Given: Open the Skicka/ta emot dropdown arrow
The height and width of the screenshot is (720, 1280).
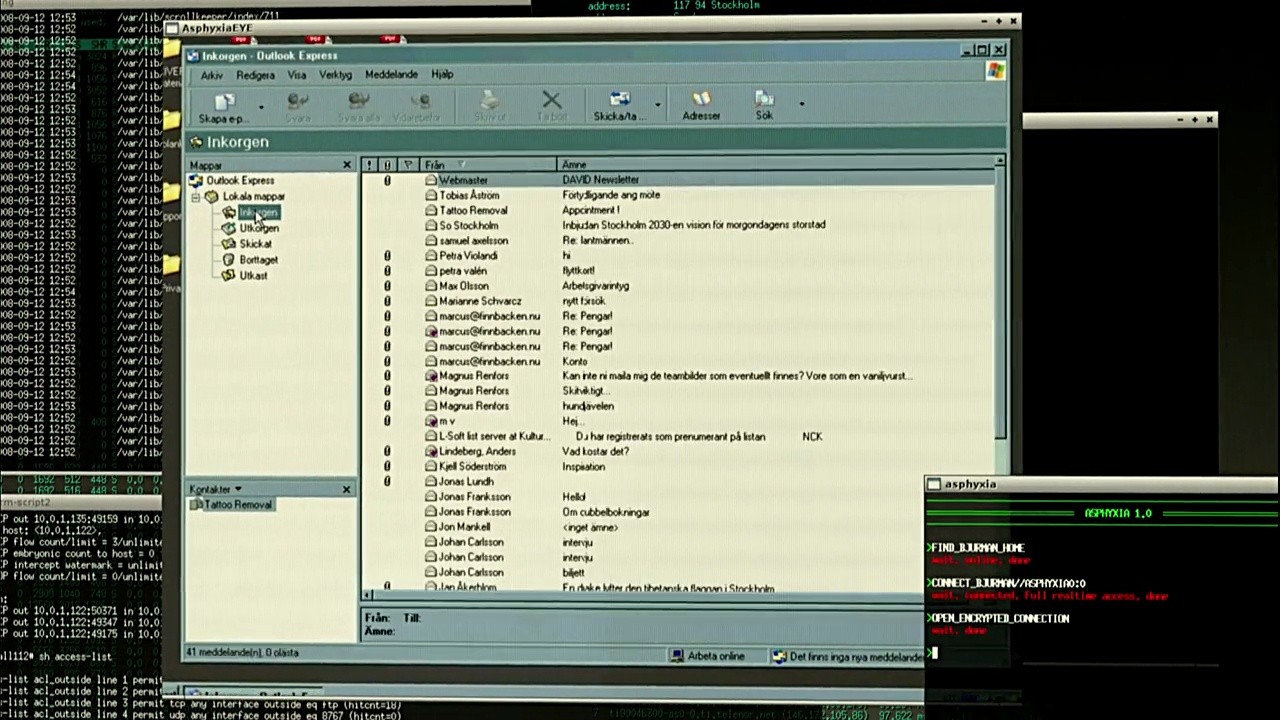Looking at the screenshot, I should pos(657,104).
